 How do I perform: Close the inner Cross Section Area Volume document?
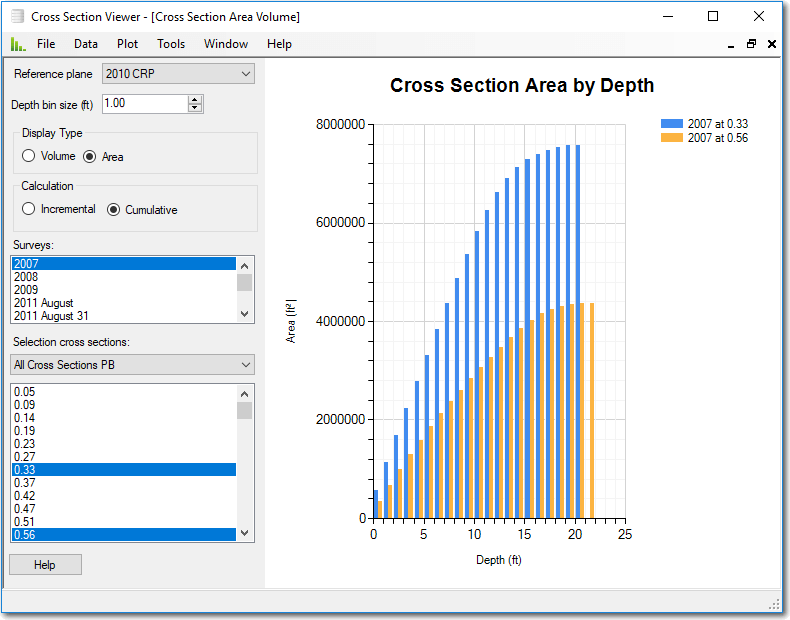772,44
